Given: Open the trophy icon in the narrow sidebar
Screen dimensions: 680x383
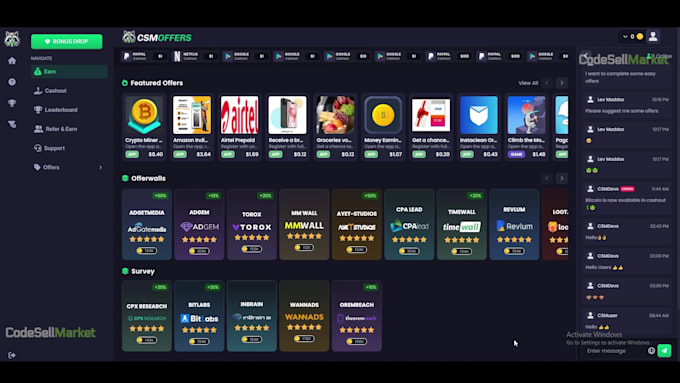Looking at the screenshot, I should [x=12, y=103].
